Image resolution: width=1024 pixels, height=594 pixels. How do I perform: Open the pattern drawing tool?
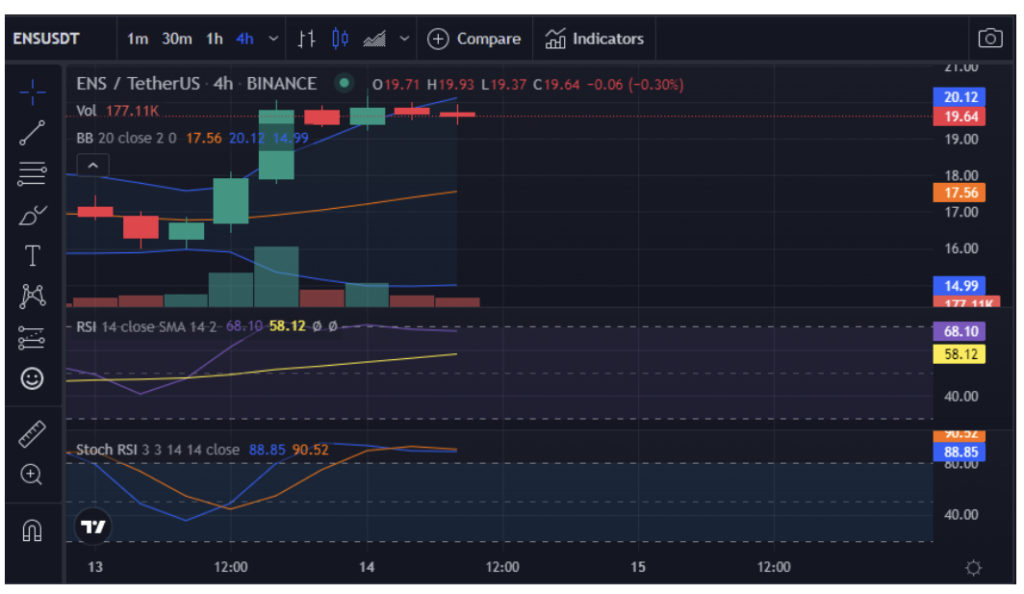(32, 296)
